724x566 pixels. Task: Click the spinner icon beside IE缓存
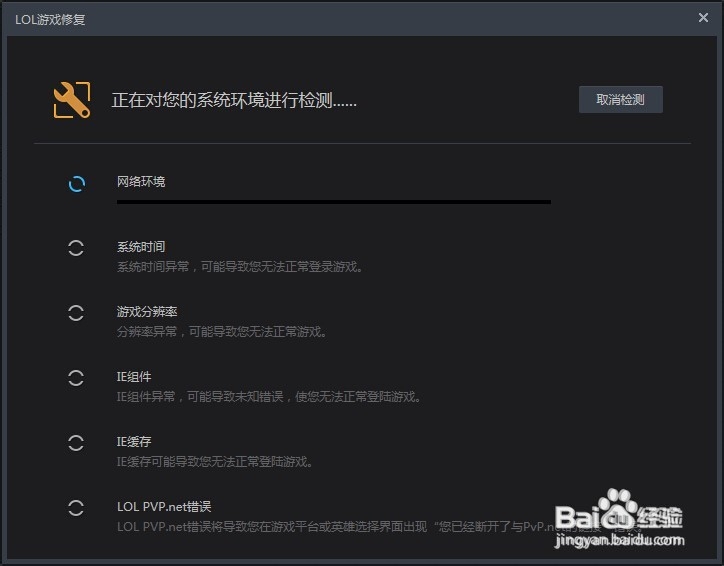pos(76,443)
